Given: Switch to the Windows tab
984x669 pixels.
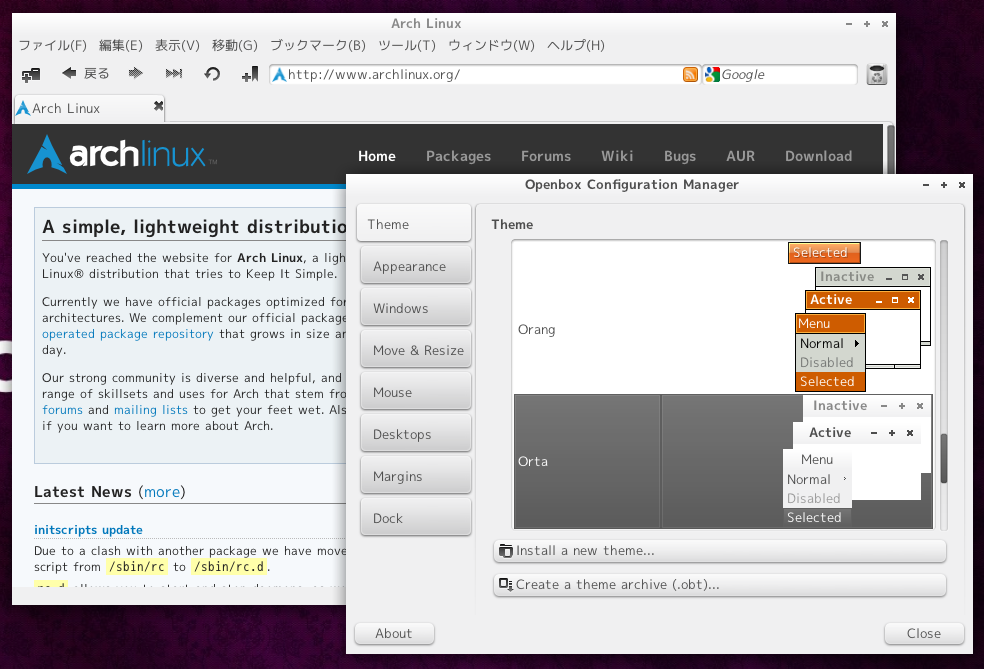Looking at the screenshot, I should coord(415,308).
